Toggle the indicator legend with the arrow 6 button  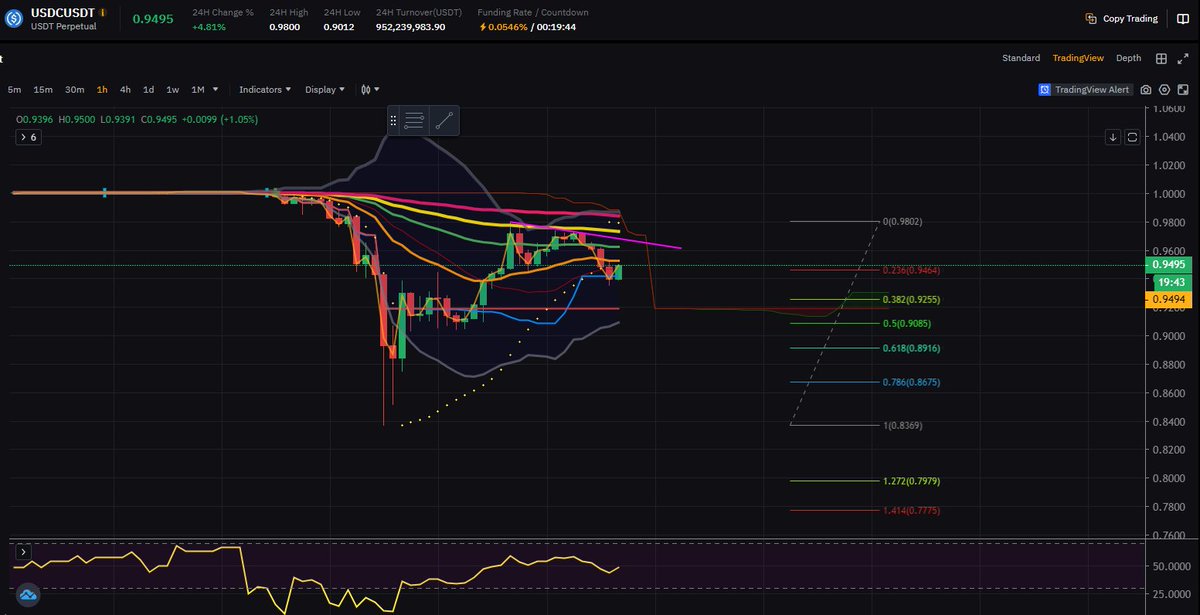coord(28,136)
